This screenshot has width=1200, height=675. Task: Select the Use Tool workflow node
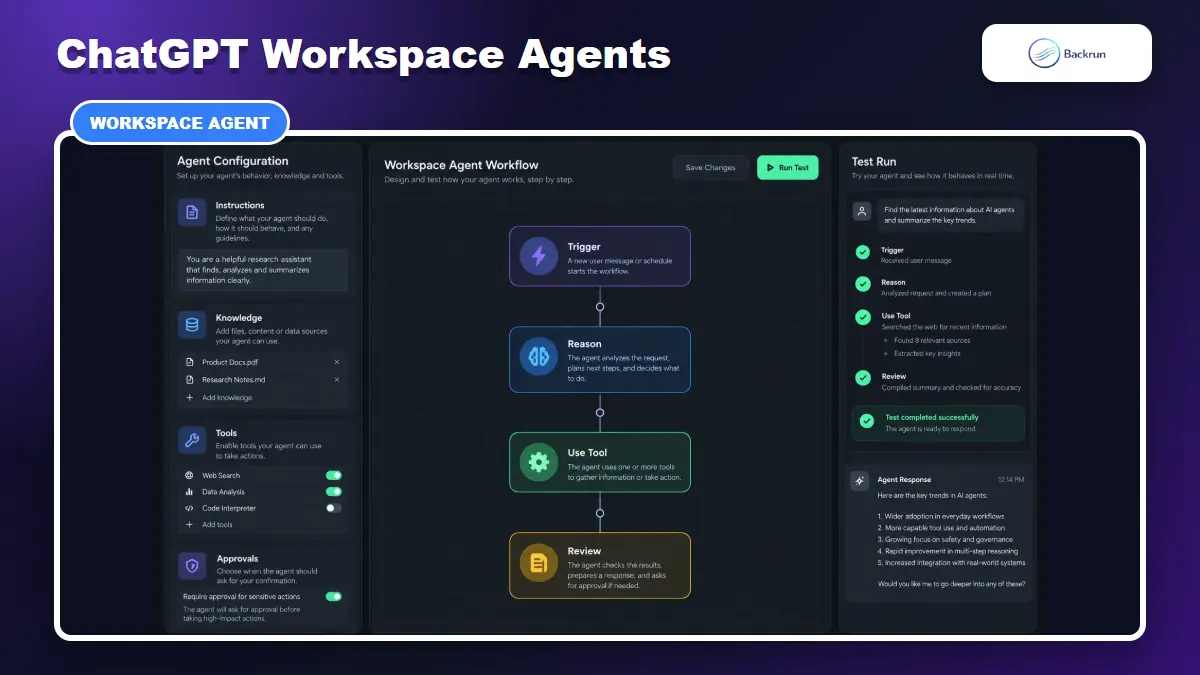coord(600,462)
